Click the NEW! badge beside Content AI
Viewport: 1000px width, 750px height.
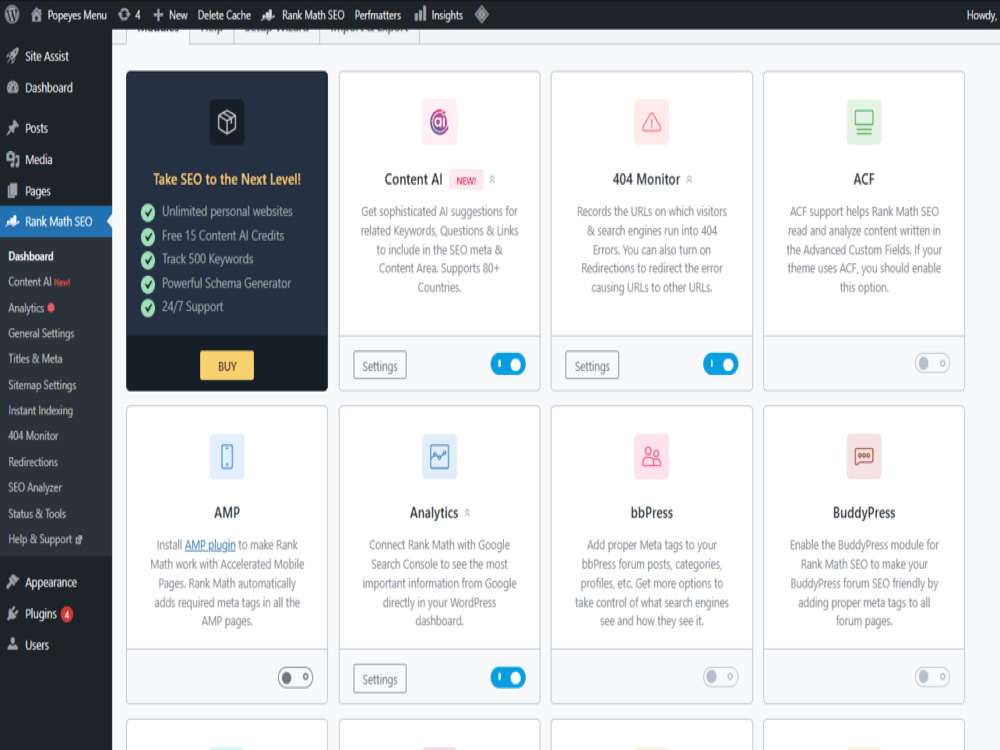(x=466, y=180)
